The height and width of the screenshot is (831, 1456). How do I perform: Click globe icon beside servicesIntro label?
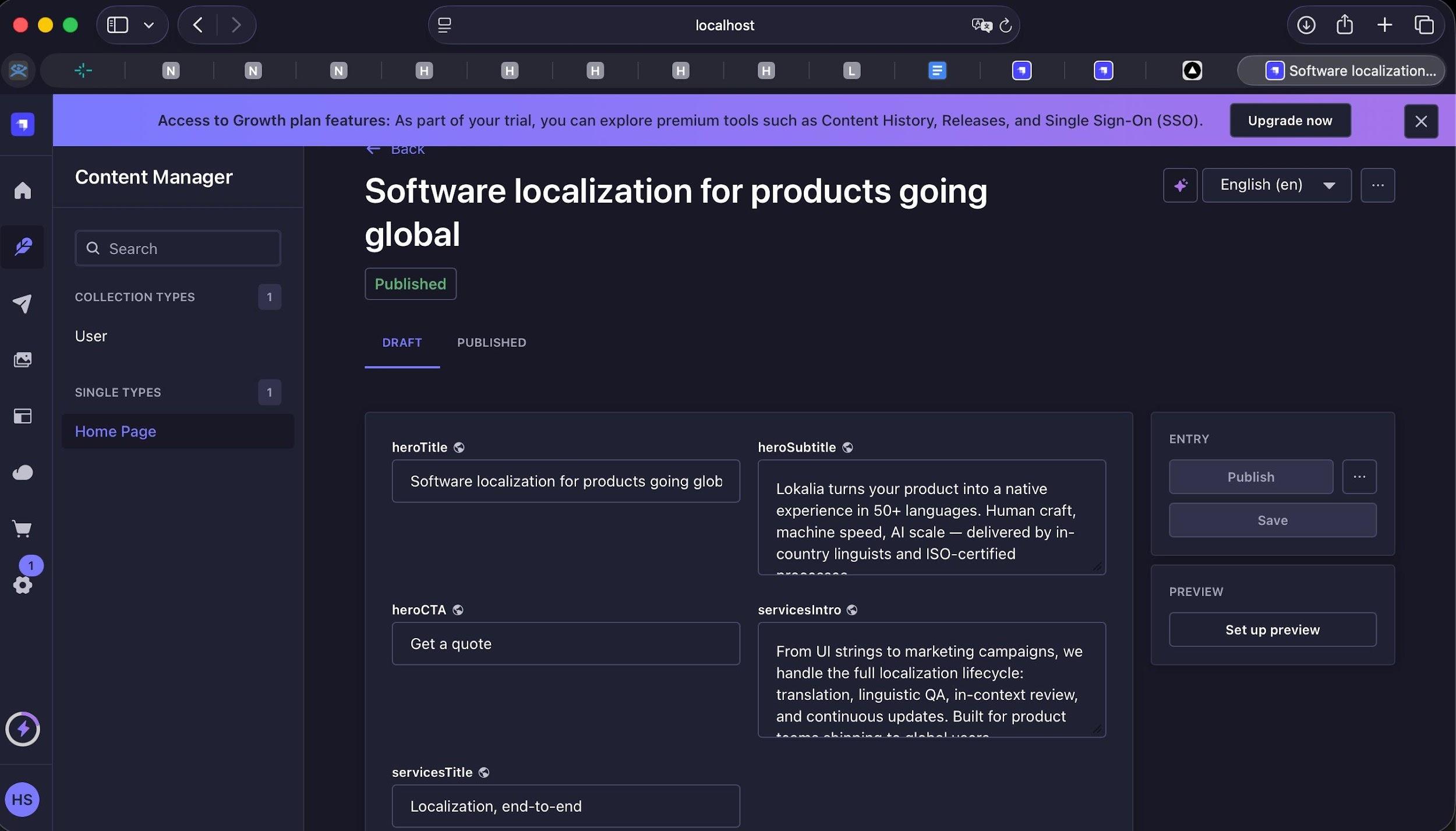pos(851,610)
